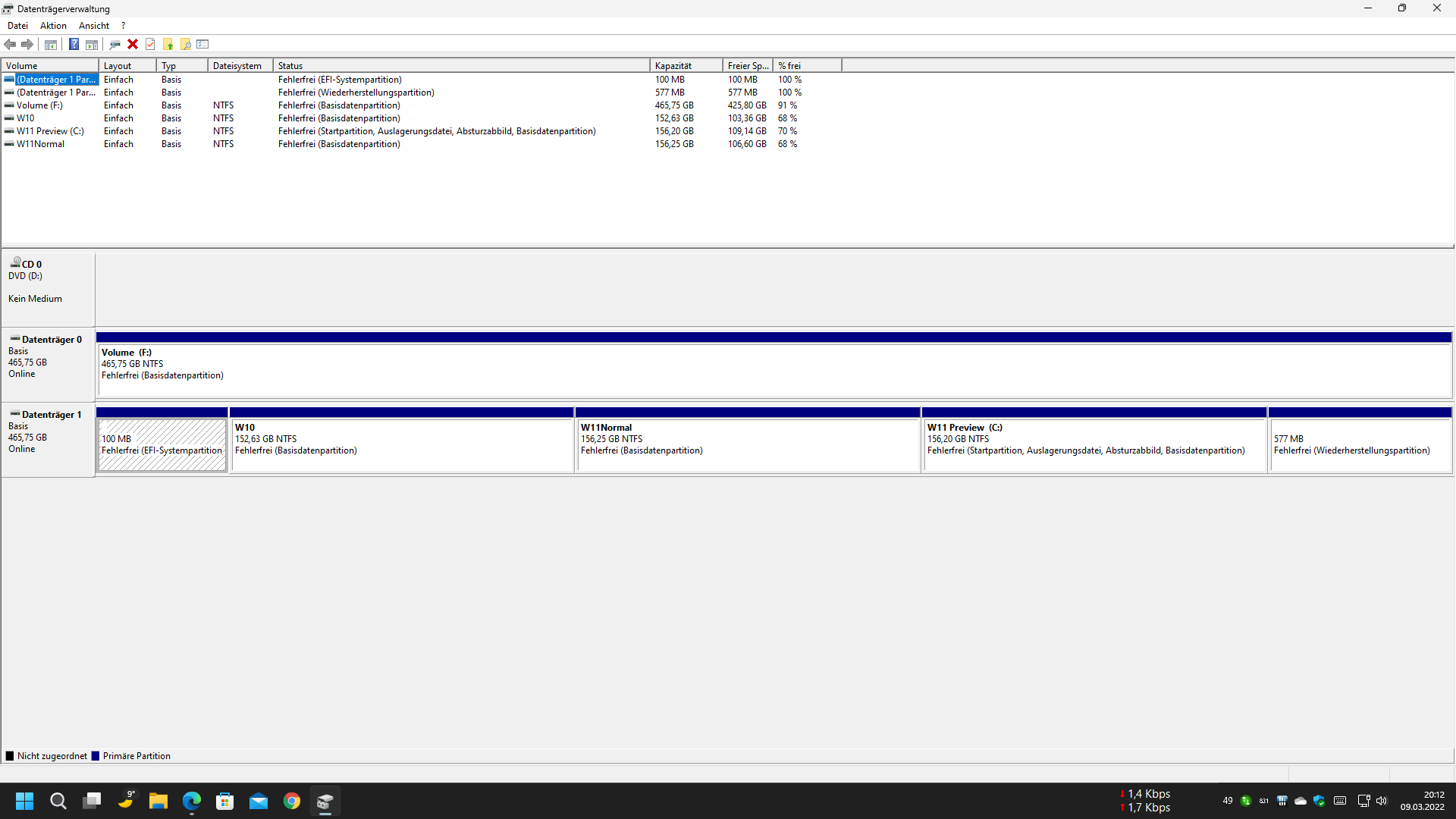
Task: Toggle the action pane toolbar icon
Action: click(x=92, y=45)
